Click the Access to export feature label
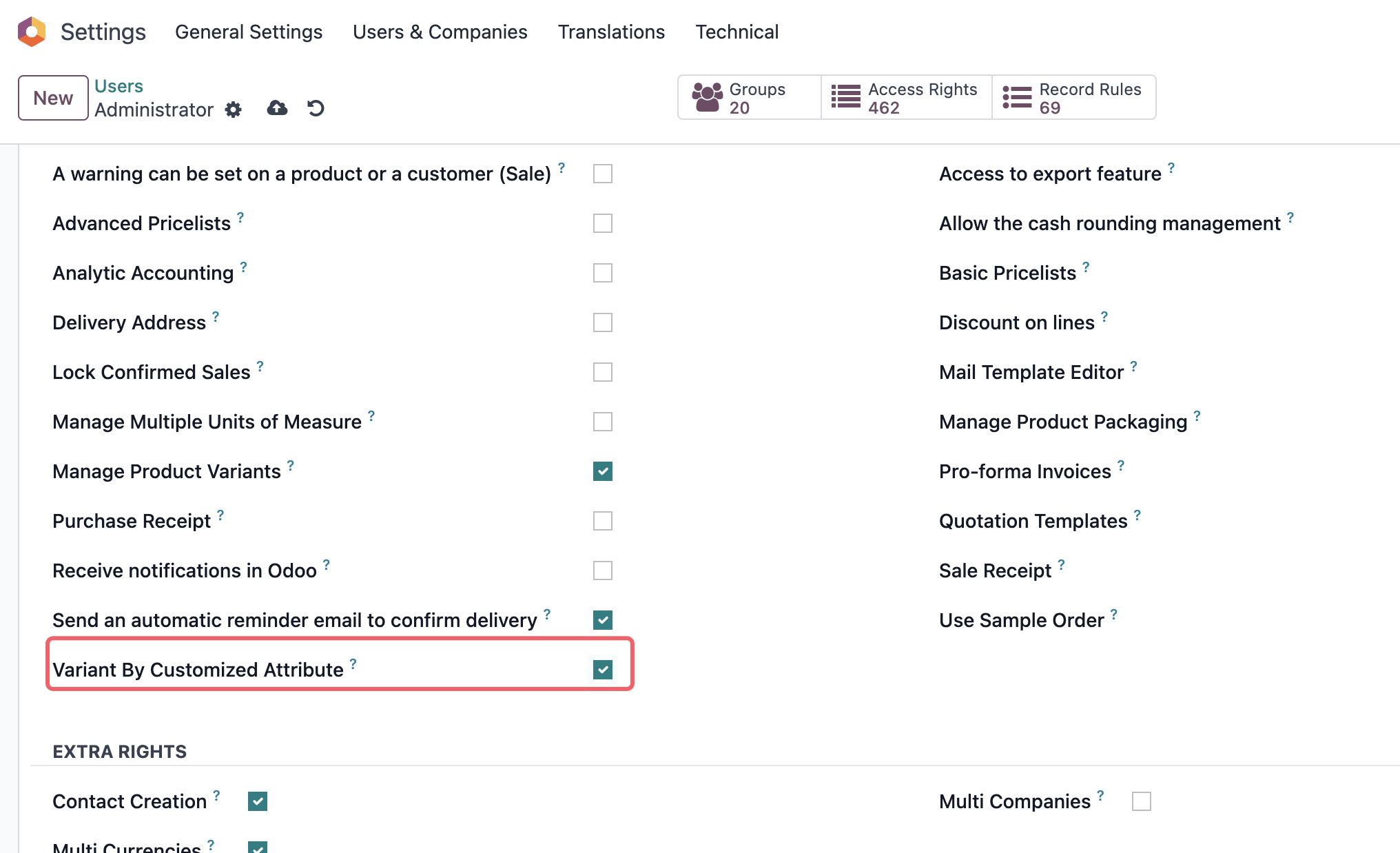Image resolution: width=1400 pixels, height=853 pixels. (1050, 174)
